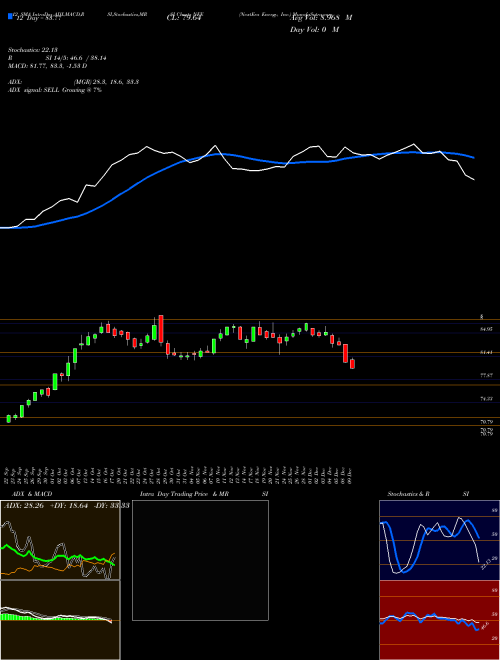Click the tall red candlestick at the chart peak
Image resolution: width=500 pixels, height=660 pixels.
point(161,329)
